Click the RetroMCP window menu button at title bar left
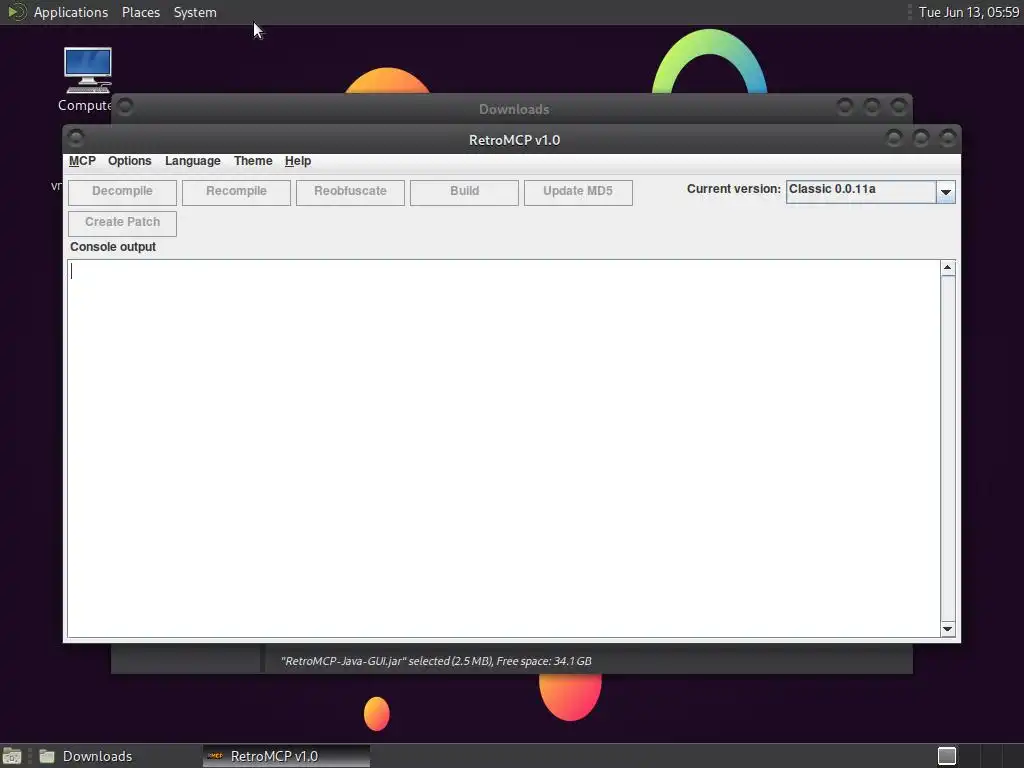Image resolution: width=1024 pixels, height=768 pixels. point(76,138)
